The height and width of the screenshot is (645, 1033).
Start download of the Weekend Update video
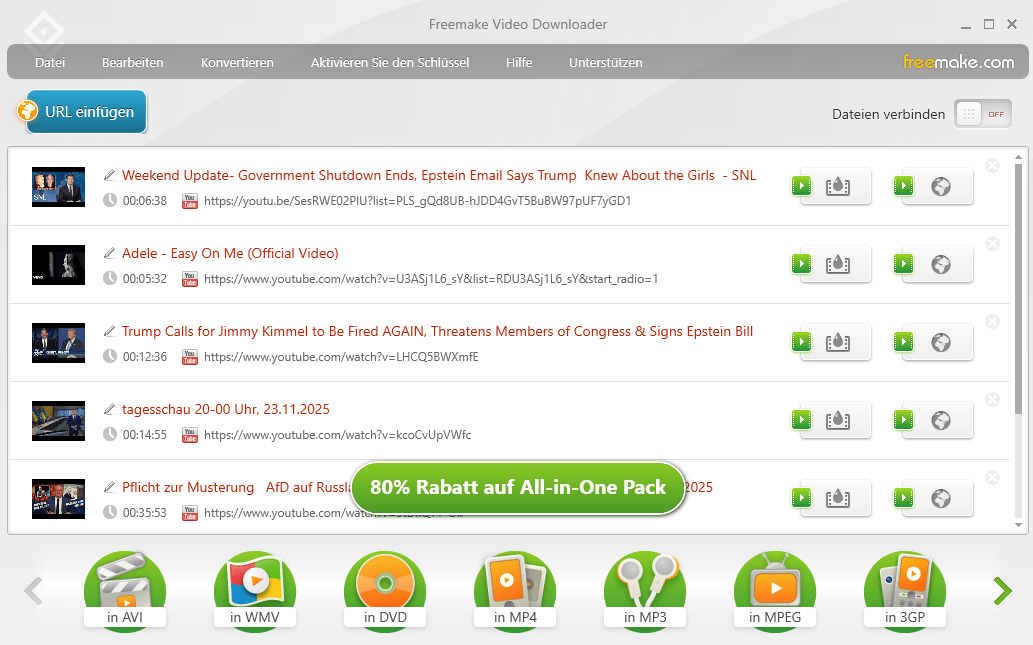(x=801, y=186)
